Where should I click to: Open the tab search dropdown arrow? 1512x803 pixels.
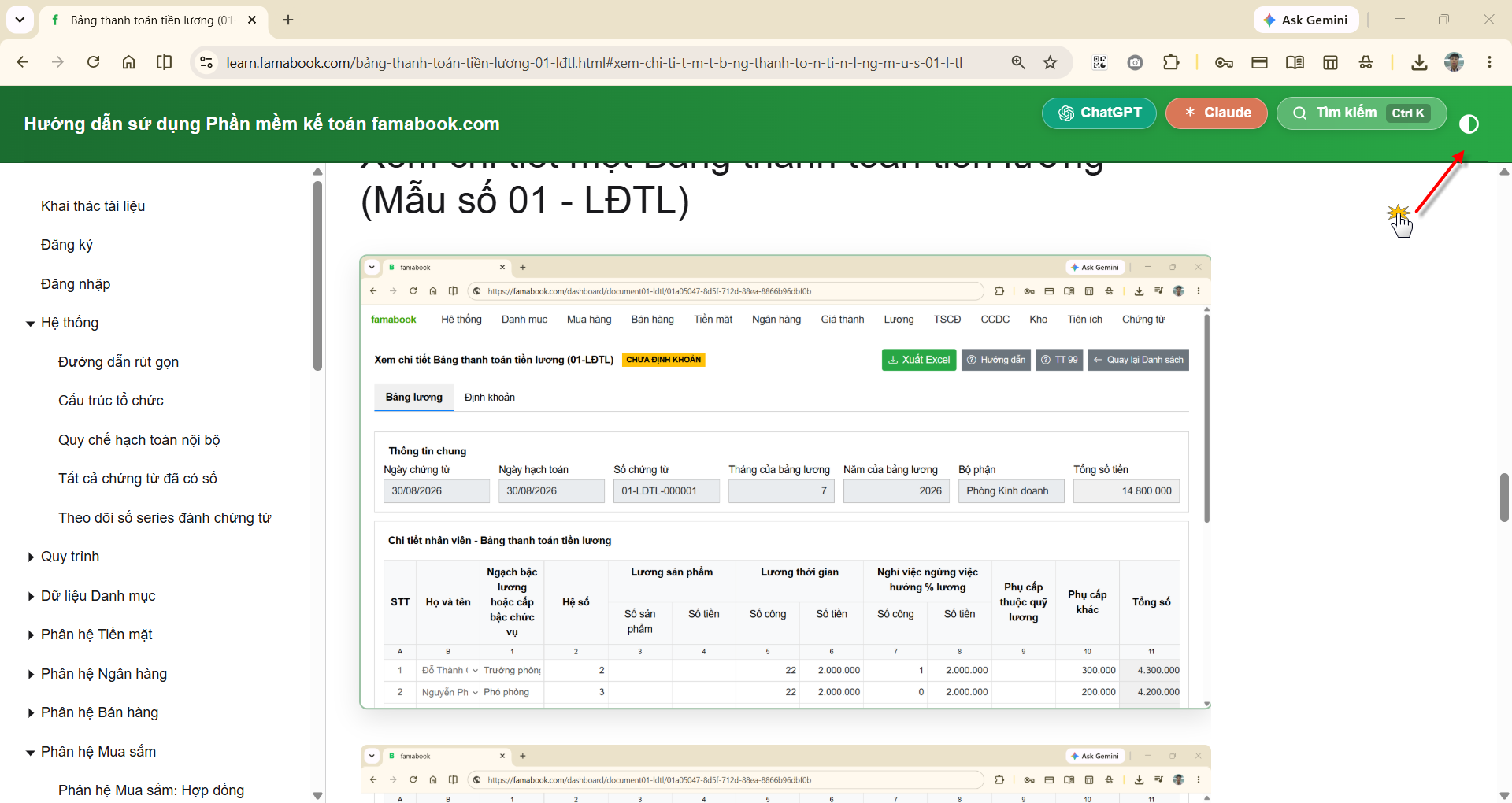point(20,20)
